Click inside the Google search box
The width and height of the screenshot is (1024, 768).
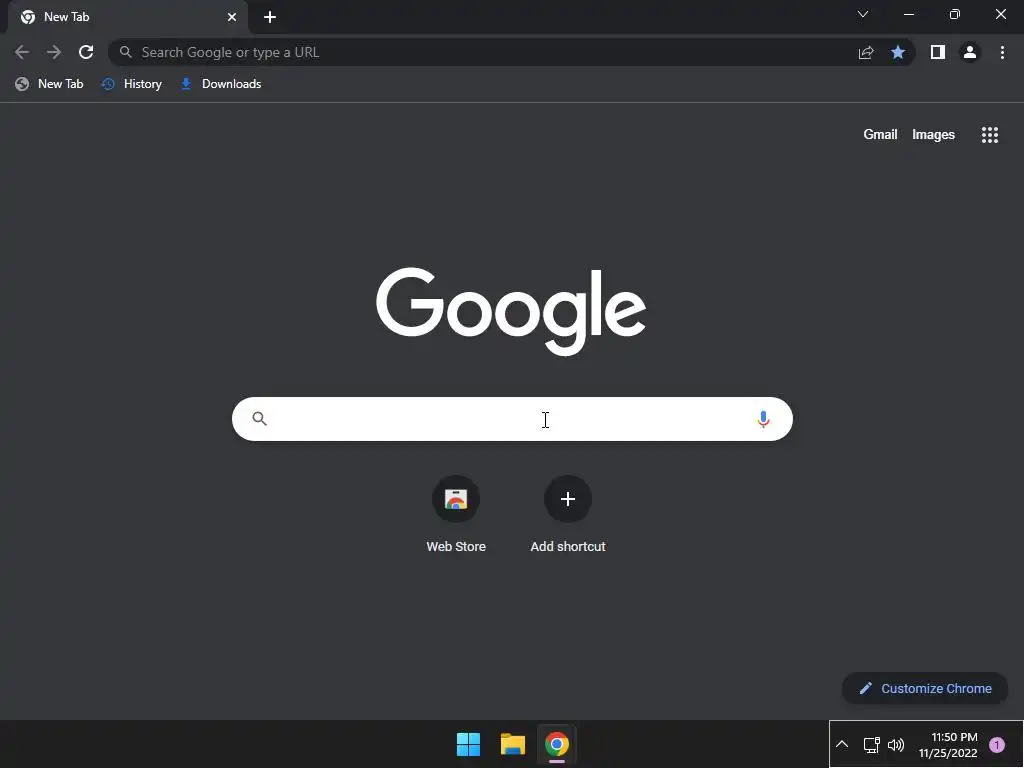(512, 419)
